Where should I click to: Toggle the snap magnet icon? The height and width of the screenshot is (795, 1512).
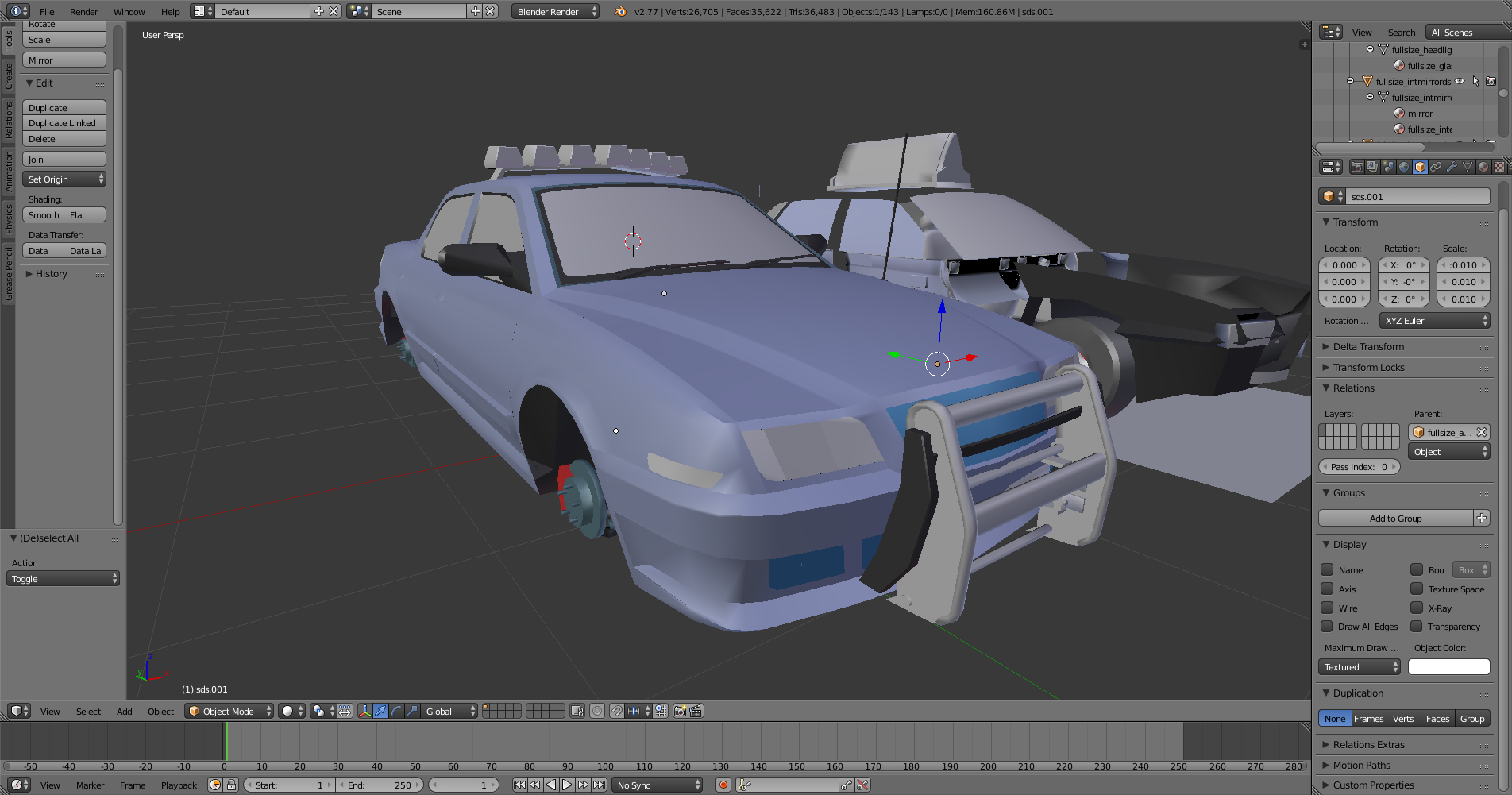coord(616,711)
